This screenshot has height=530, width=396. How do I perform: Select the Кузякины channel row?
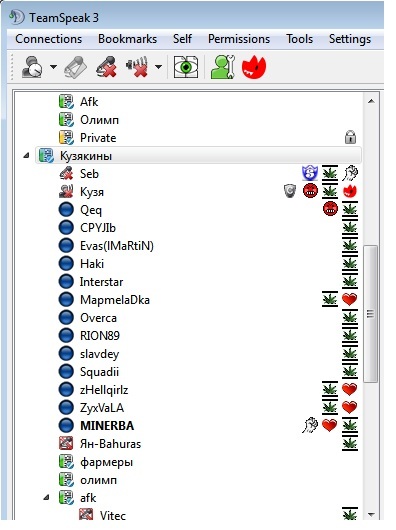[199, 155]
